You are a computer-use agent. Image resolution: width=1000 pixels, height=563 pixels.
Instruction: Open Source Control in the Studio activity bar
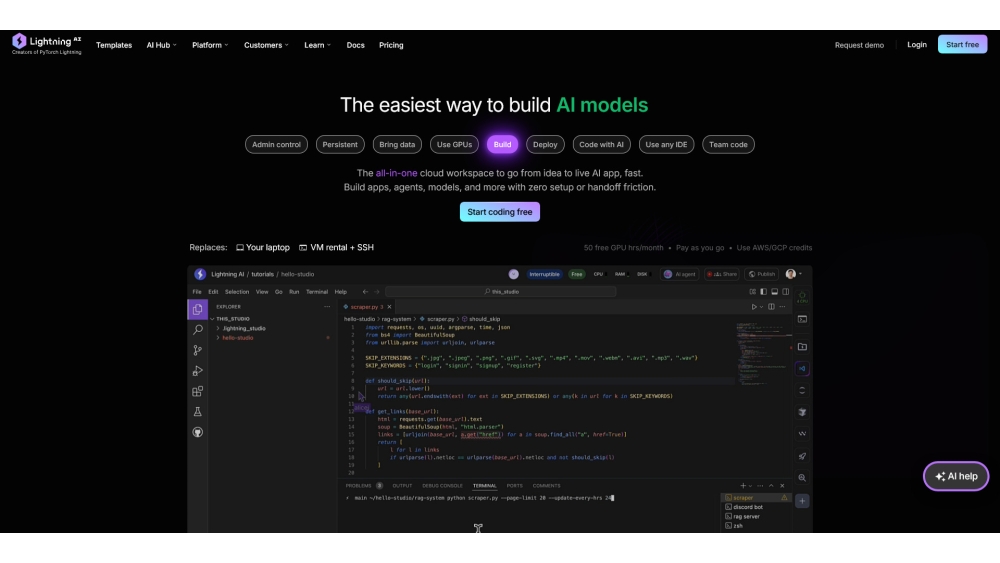[x=198, y=350]
